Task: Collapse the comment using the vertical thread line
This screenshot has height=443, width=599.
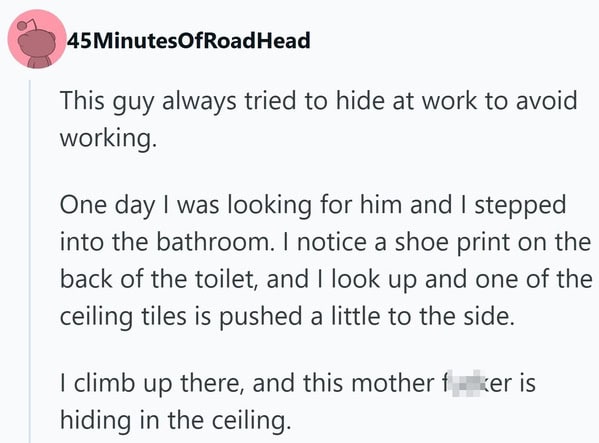Action: 30,261
